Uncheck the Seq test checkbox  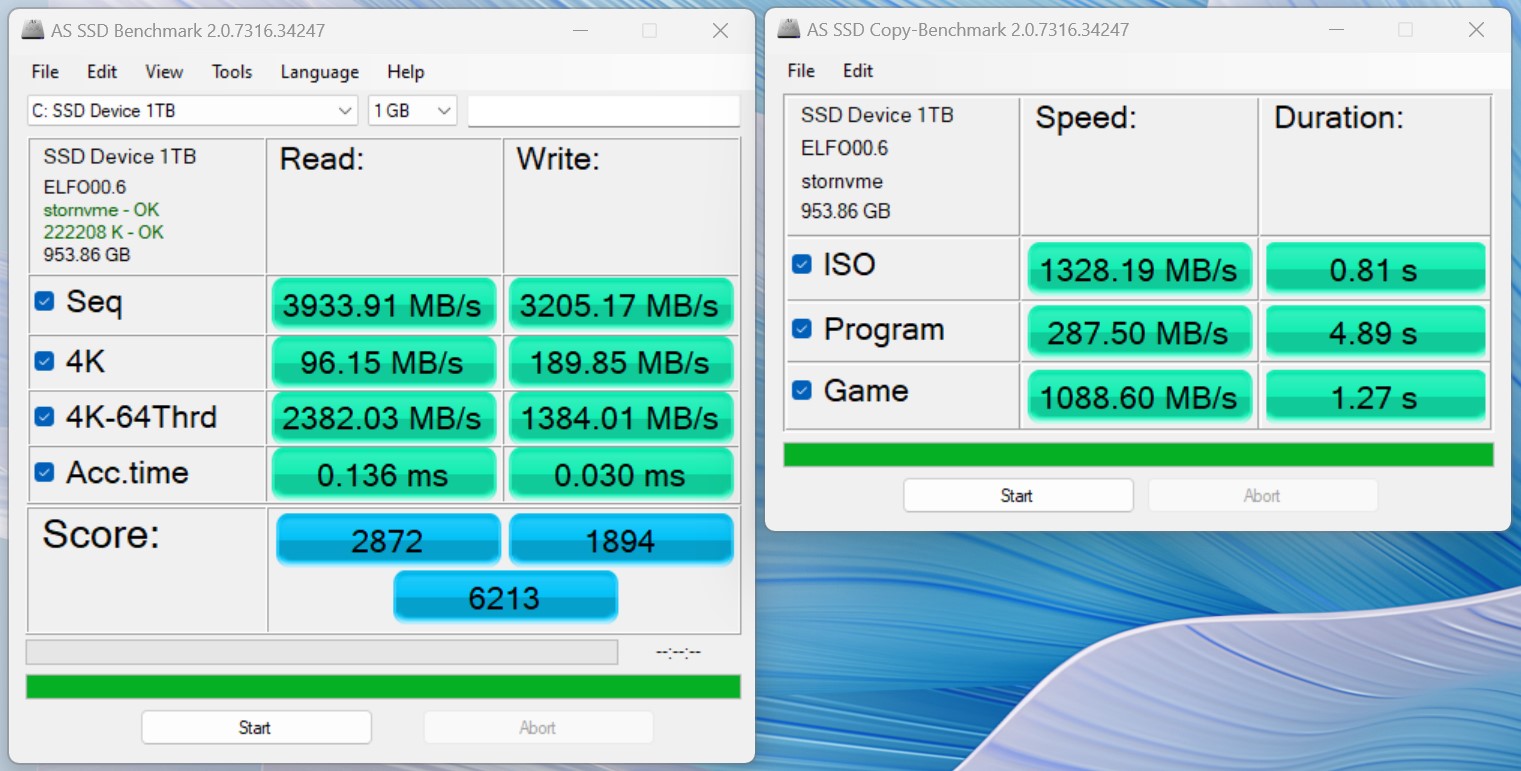click(x=44, y=301)
